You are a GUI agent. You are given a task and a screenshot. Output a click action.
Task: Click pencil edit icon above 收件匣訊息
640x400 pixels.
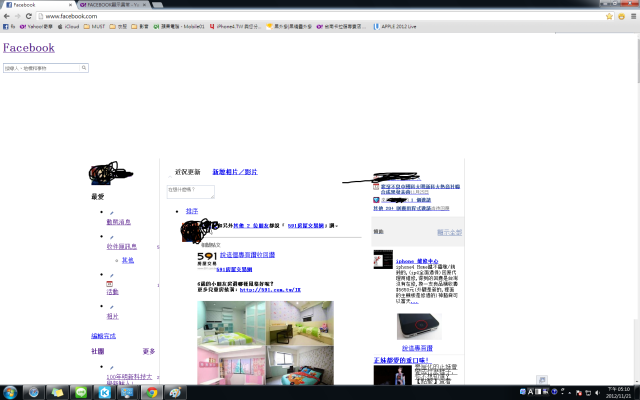pyautogui.click(x=111, y=238)
